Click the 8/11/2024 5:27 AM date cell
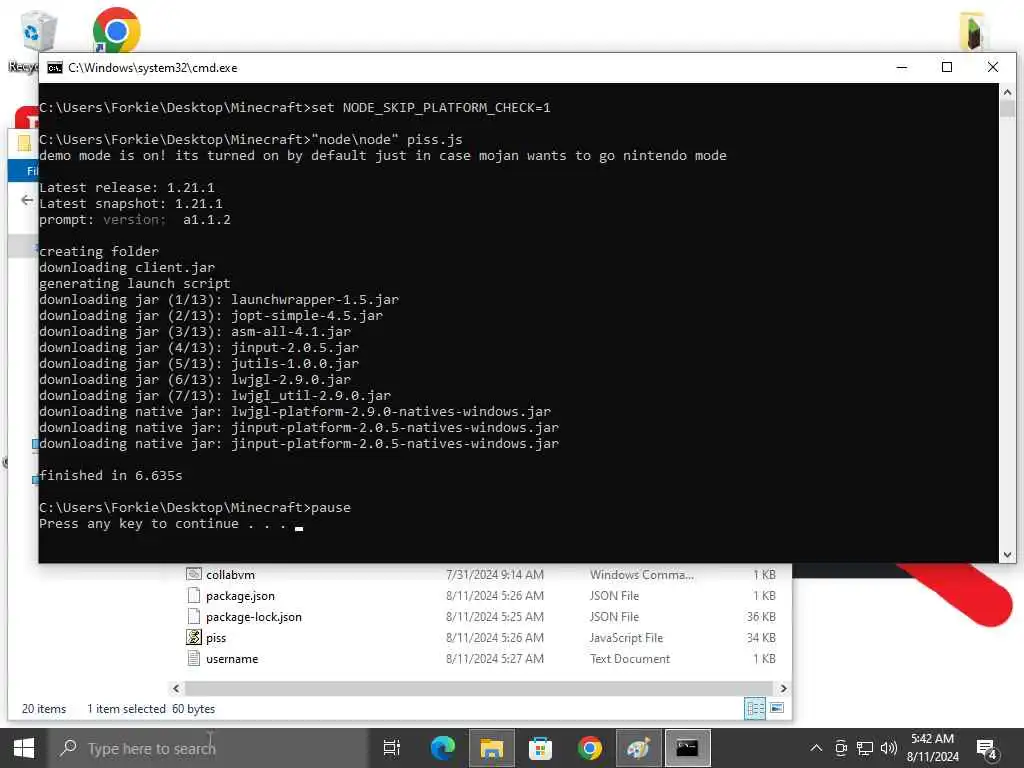 pos(494,659)
